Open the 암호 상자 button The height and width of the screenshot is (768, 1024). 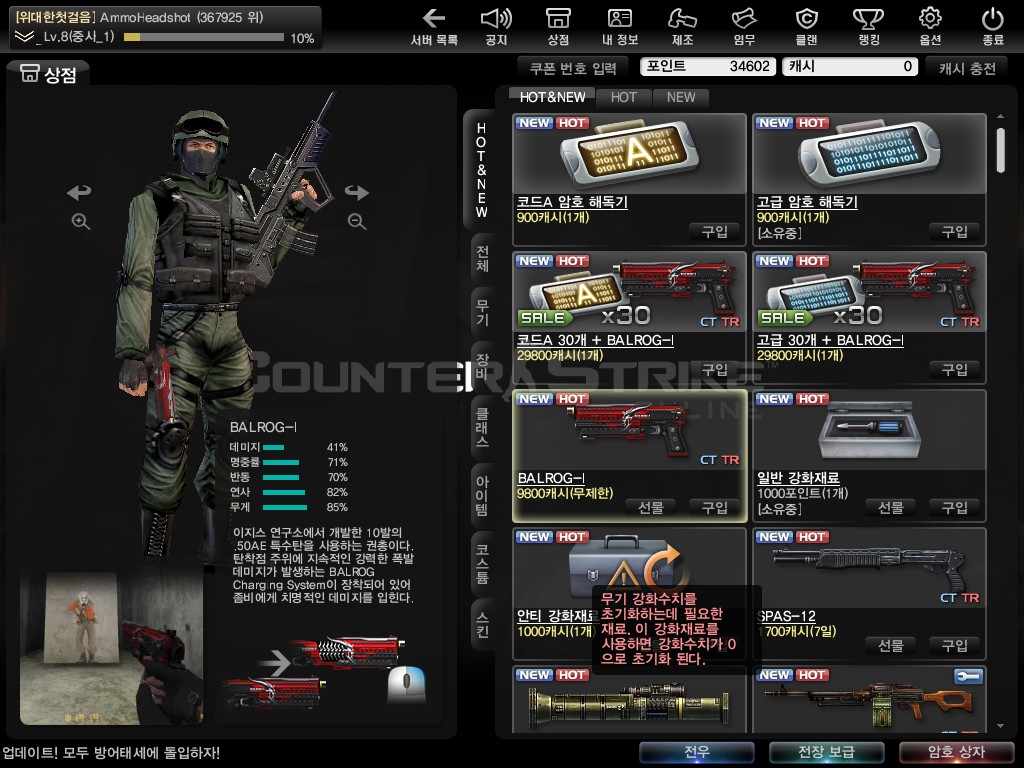pyautogui.click(x=956, y=752)
